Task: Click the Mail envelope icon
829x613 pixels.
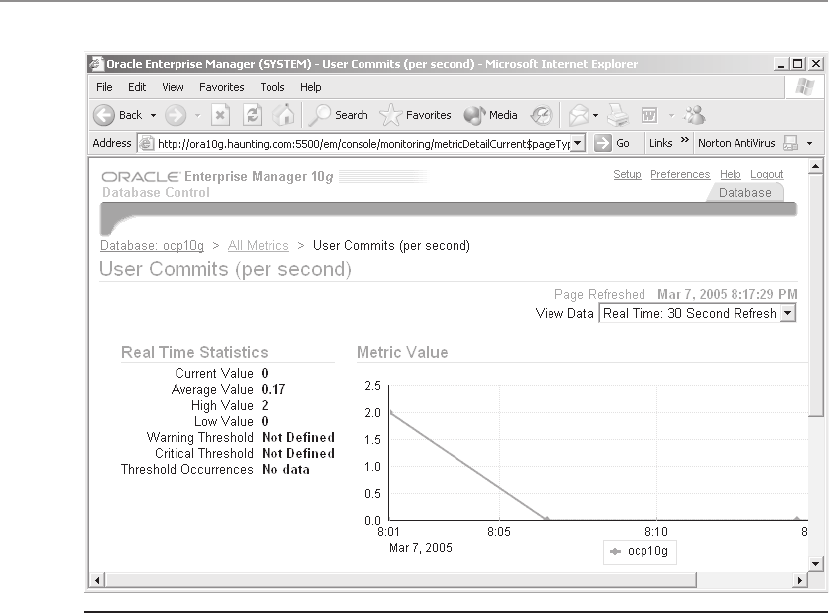Action: click(x=578, y=115)
